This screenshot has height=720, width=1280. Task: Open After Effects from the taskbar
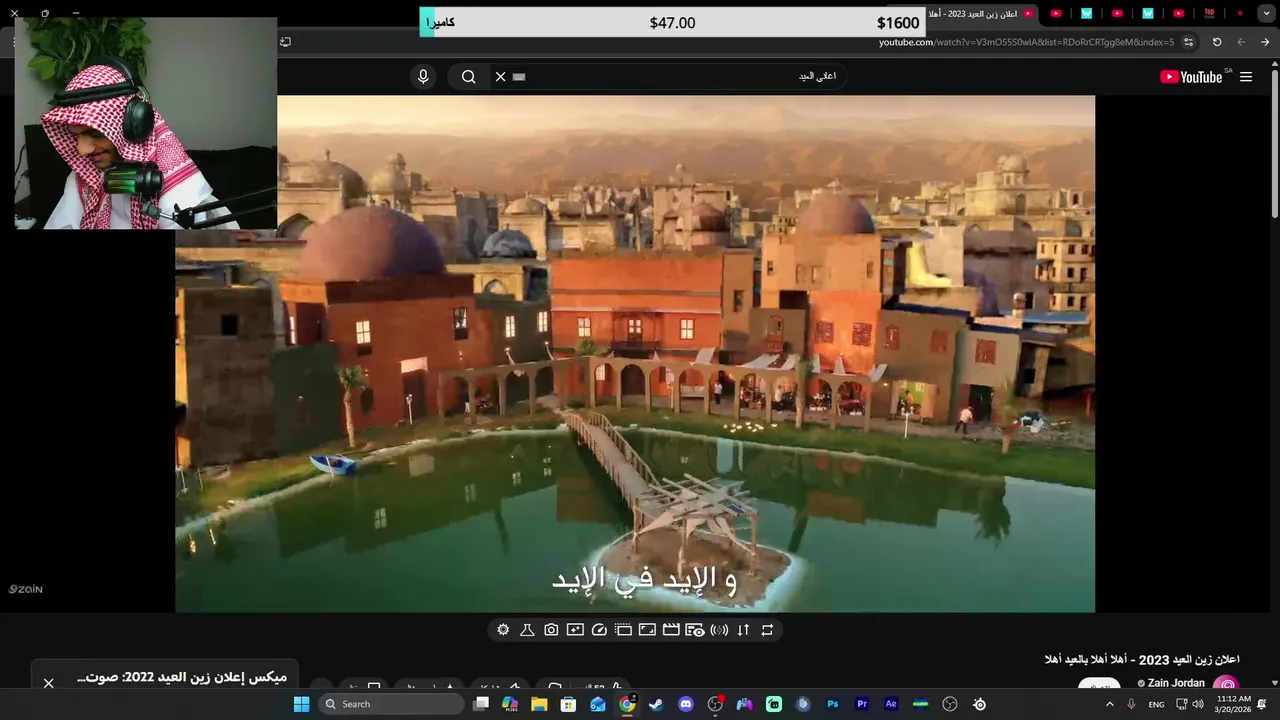[891, 704]
